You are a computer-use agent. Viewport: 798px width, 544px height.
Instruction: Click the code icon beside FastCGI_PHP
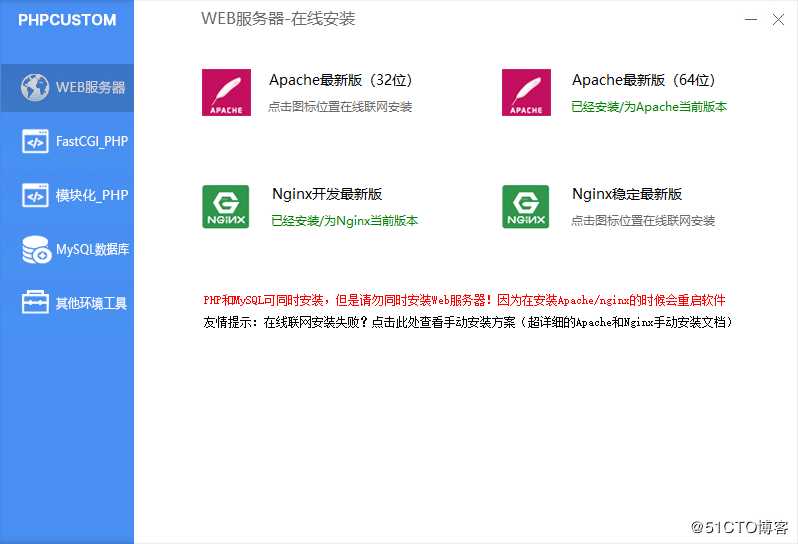click(x=35, y=141)
